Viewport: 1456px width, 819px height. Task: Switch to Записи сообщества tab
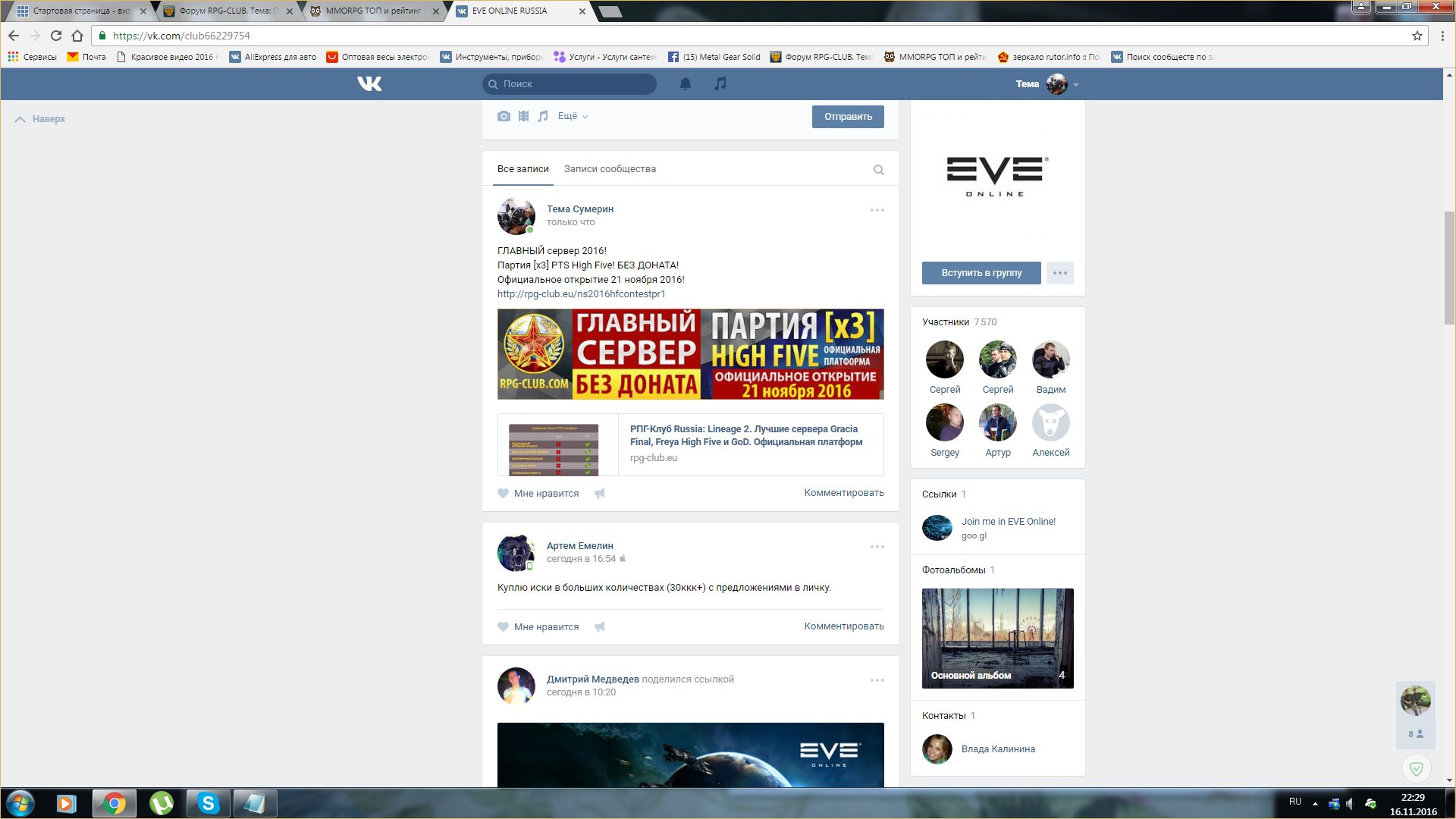[610, 169]
